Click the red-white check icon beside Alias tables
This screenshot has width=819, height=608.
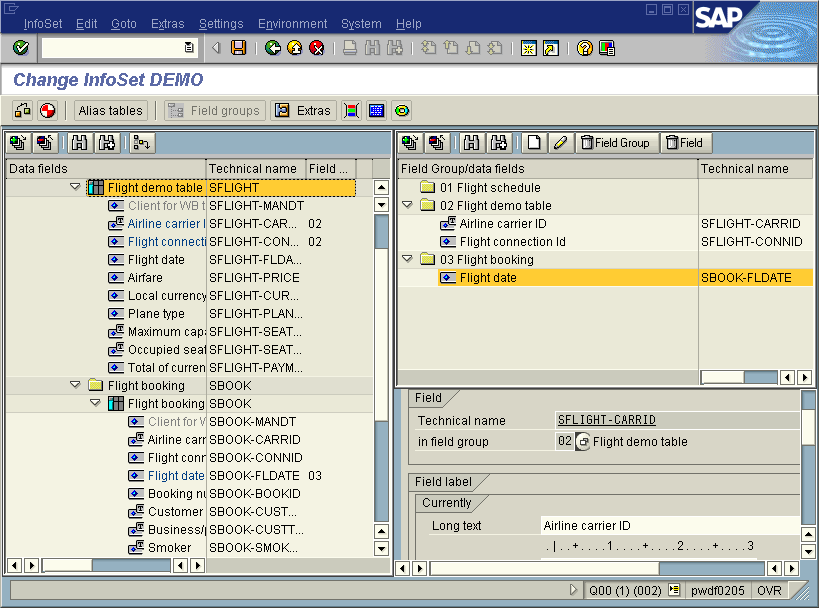click(x=47, y=111)
